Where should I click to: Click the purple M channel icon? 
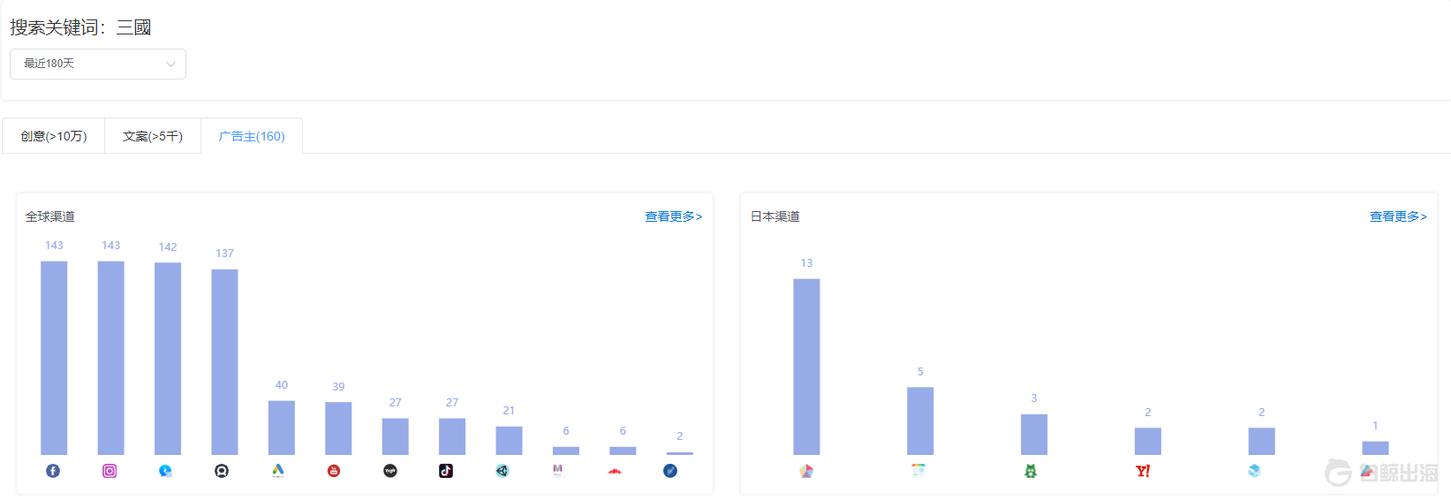click(559, 471)
